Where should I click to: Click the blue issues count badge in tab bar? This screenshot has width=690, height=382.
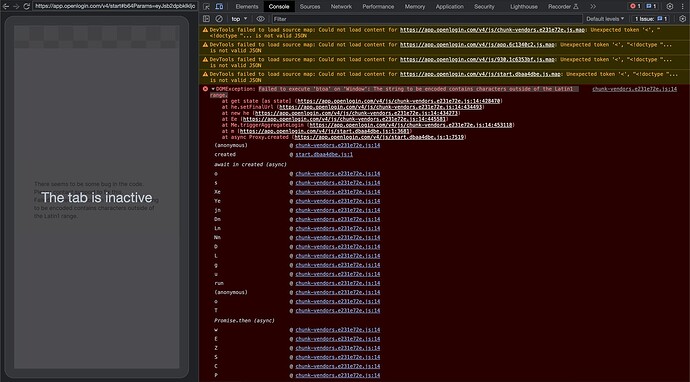[651, 7]
